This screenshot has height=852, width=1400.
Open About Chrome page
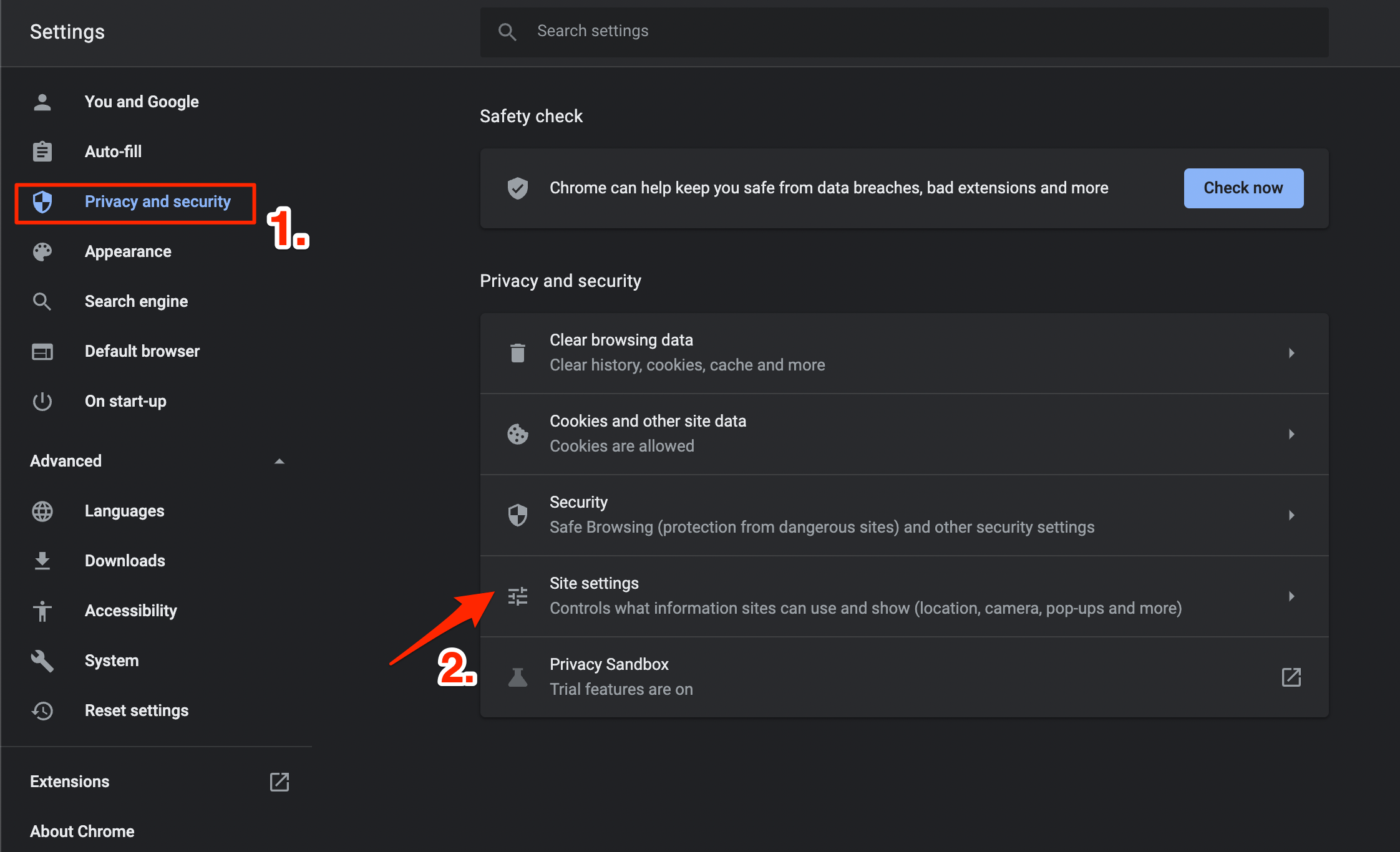82,831
